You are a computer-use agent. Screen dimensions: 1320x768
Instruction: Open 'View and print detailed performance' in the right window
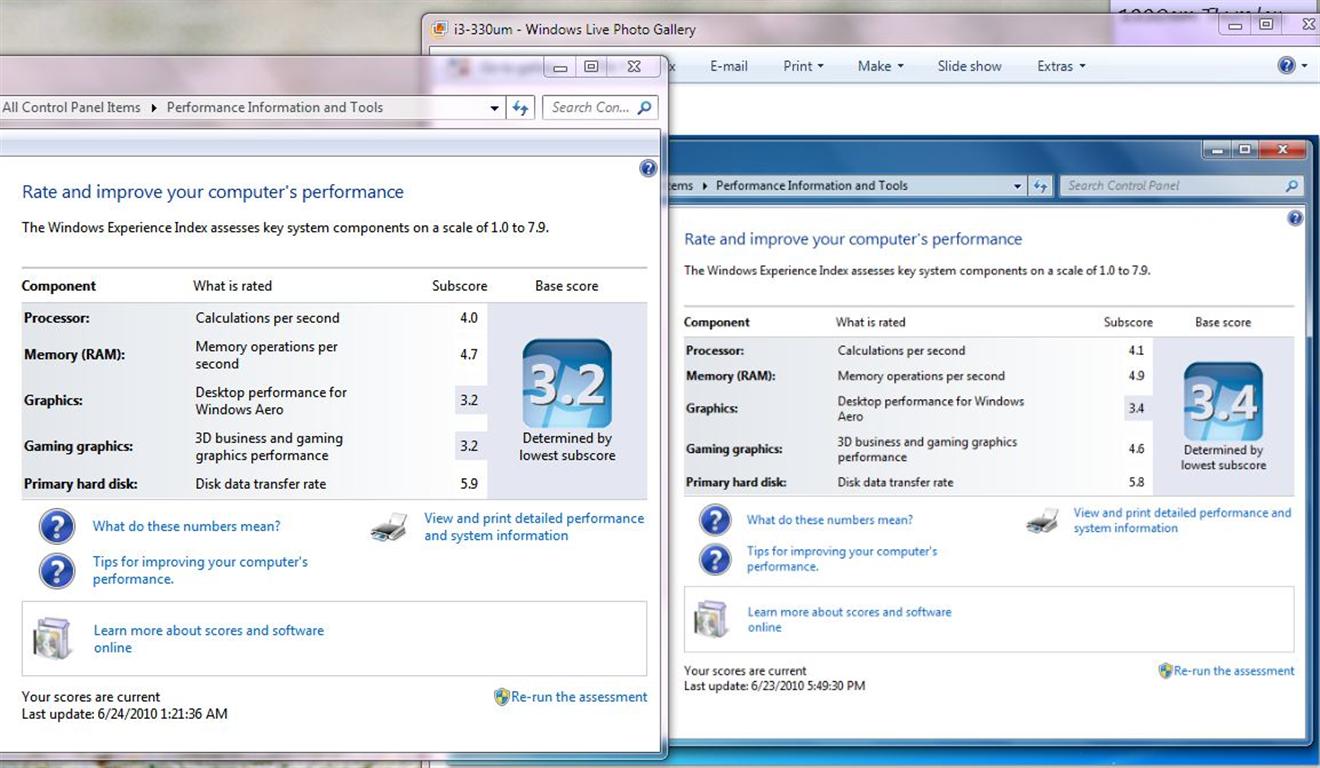click(1183, 520)
